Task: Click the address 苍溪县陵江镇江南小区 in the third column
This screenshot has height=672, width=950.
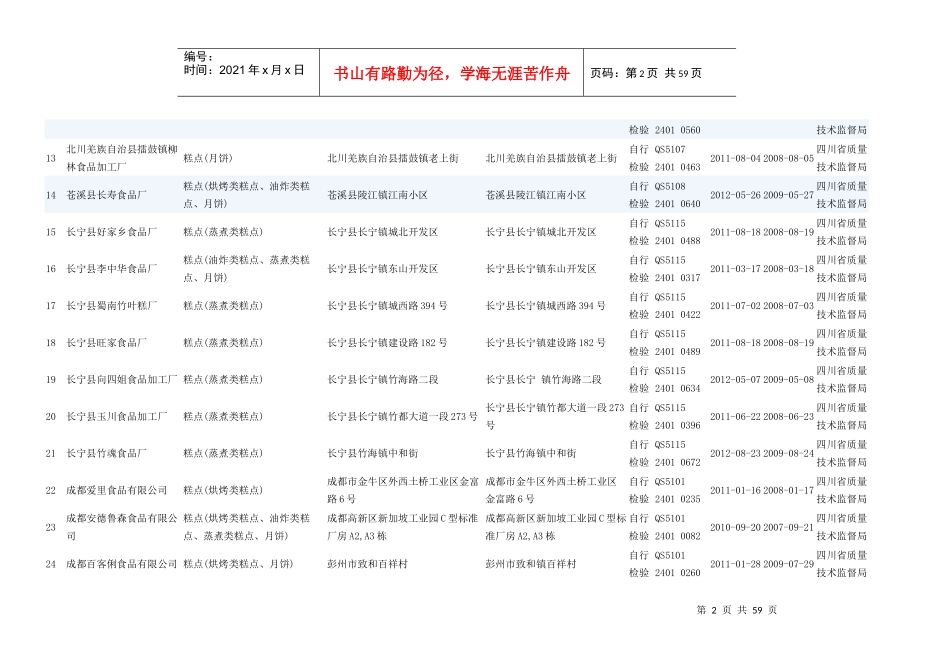Action: coord(377,195)
